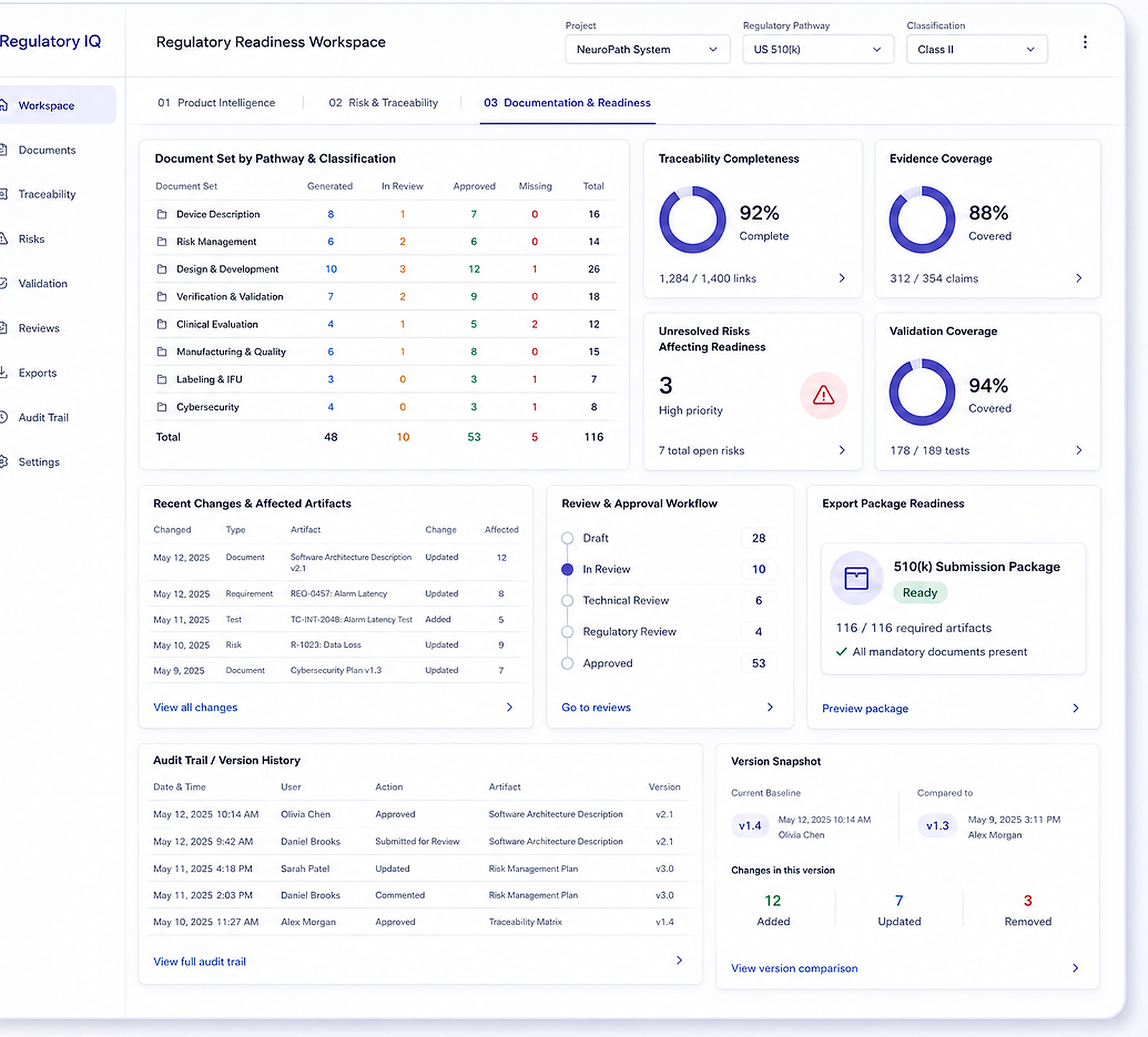Open Traceability Completeness details arrow

click(842, 278)
